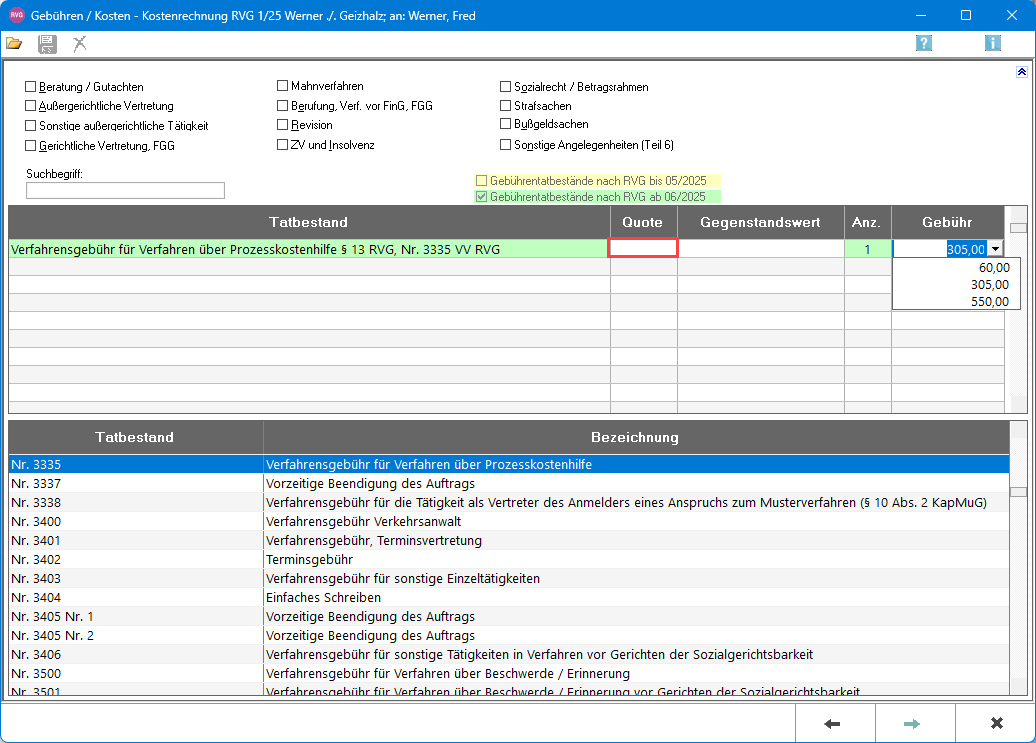Click the Gebühr column header
Viewport: 1036px width, 743px height.
point(947,223)
